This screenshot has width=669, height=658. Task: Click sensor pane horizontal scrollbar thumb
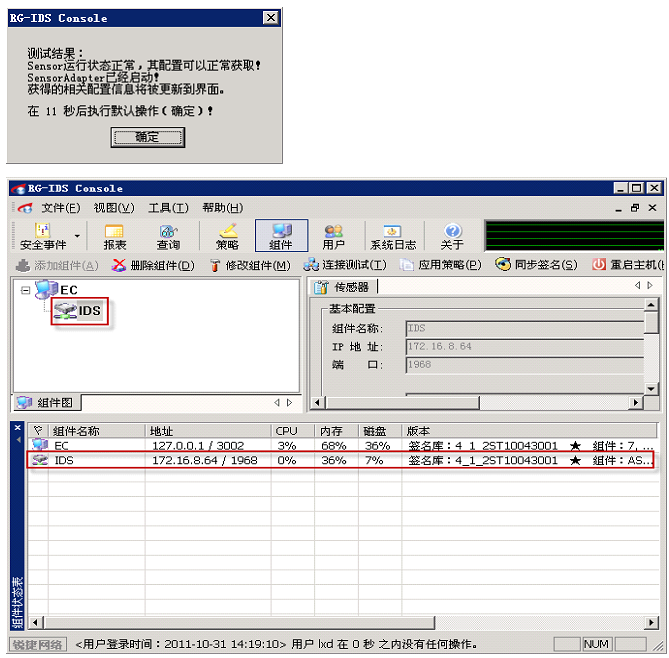[x=402, y=402]
